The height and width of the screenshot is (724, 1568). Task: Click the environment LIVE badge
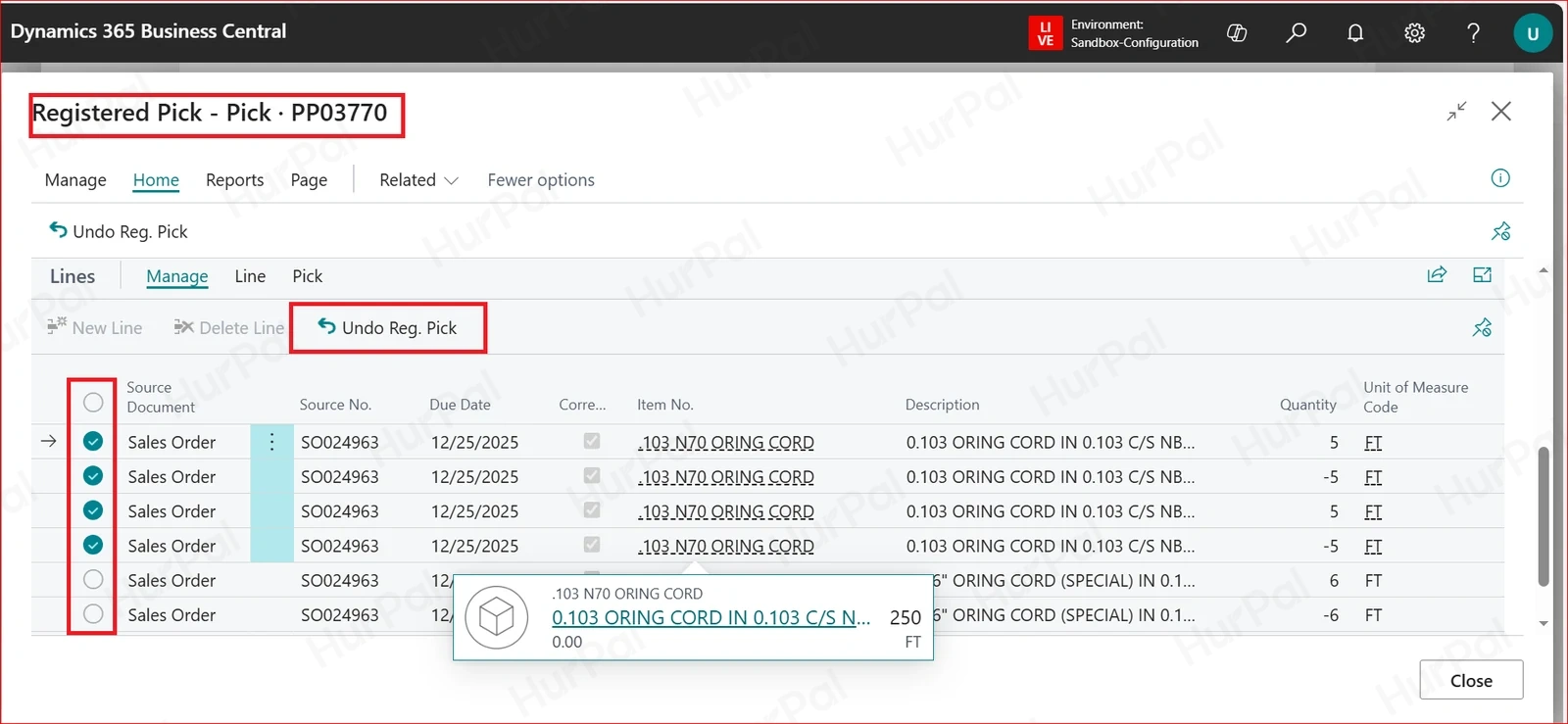1046,32
